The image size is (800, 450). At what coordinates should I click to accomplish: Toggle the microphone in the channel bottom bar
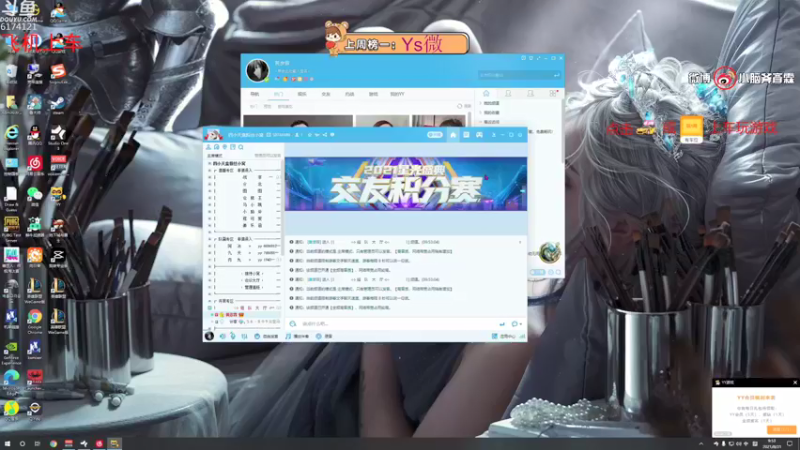(233, 336)
